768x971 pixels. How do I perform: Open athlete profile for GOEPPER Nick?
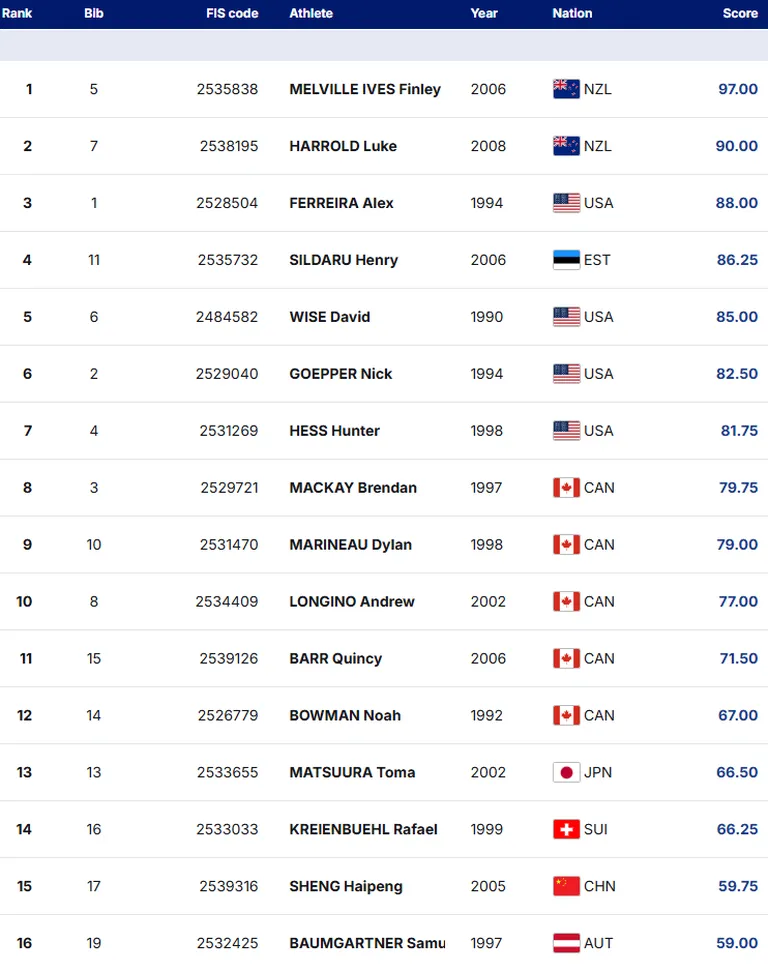click(341, 374)
